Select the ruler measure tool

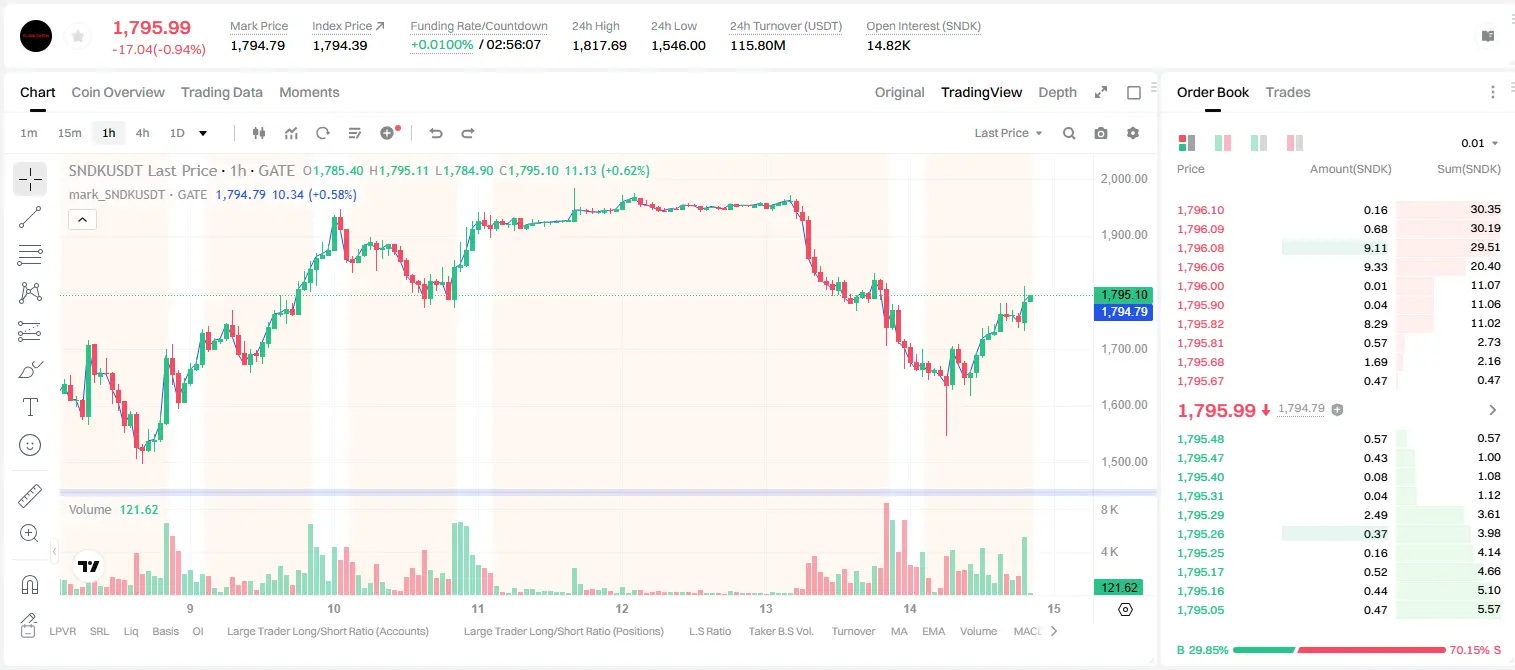[x=30, y=496]
